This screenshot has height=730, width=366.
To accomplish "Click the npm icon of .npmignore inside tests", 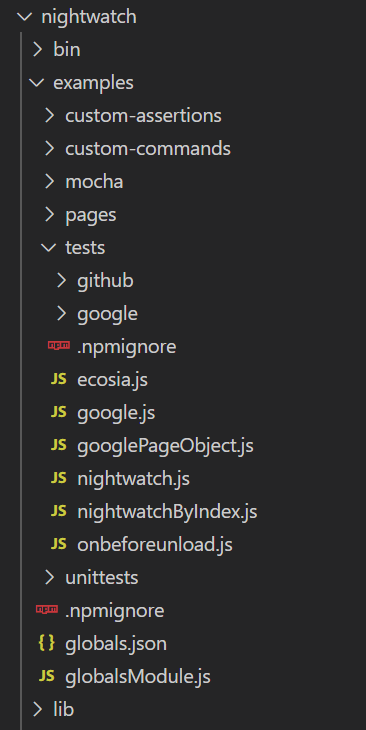I will tap(59, 345).
